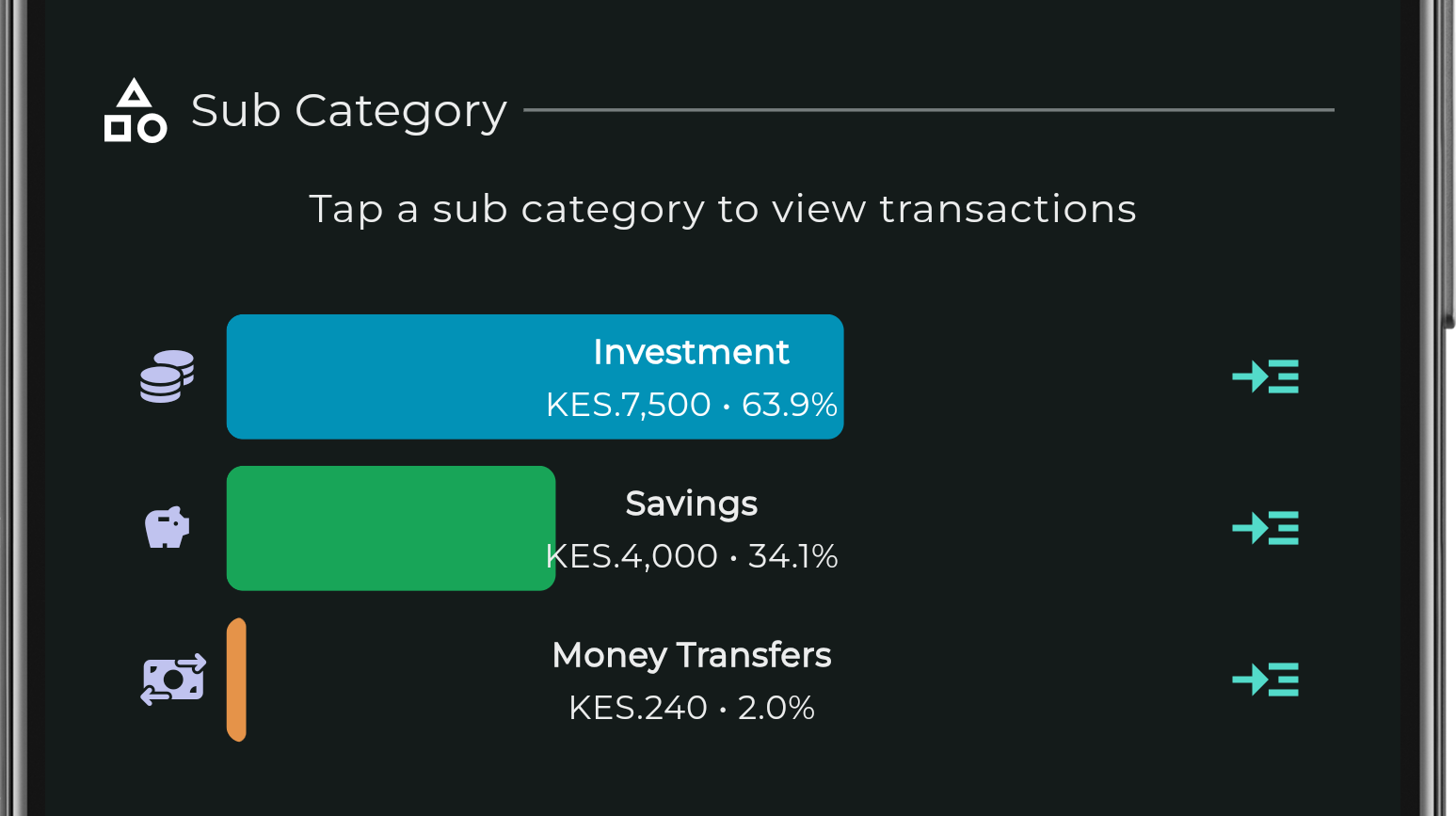
Task: Click the Sub Category shapes icon
Action: click(135, 110)
